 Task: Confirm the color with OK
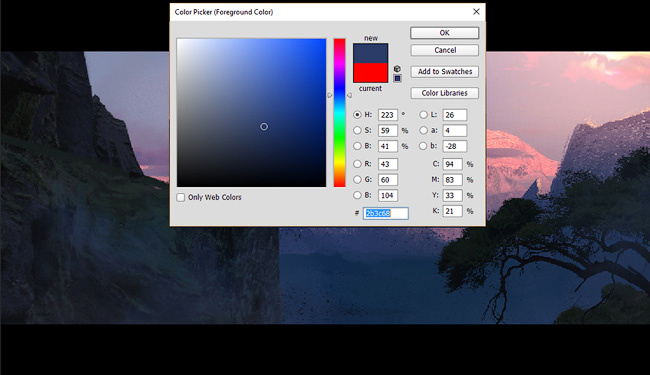point(444,33)
